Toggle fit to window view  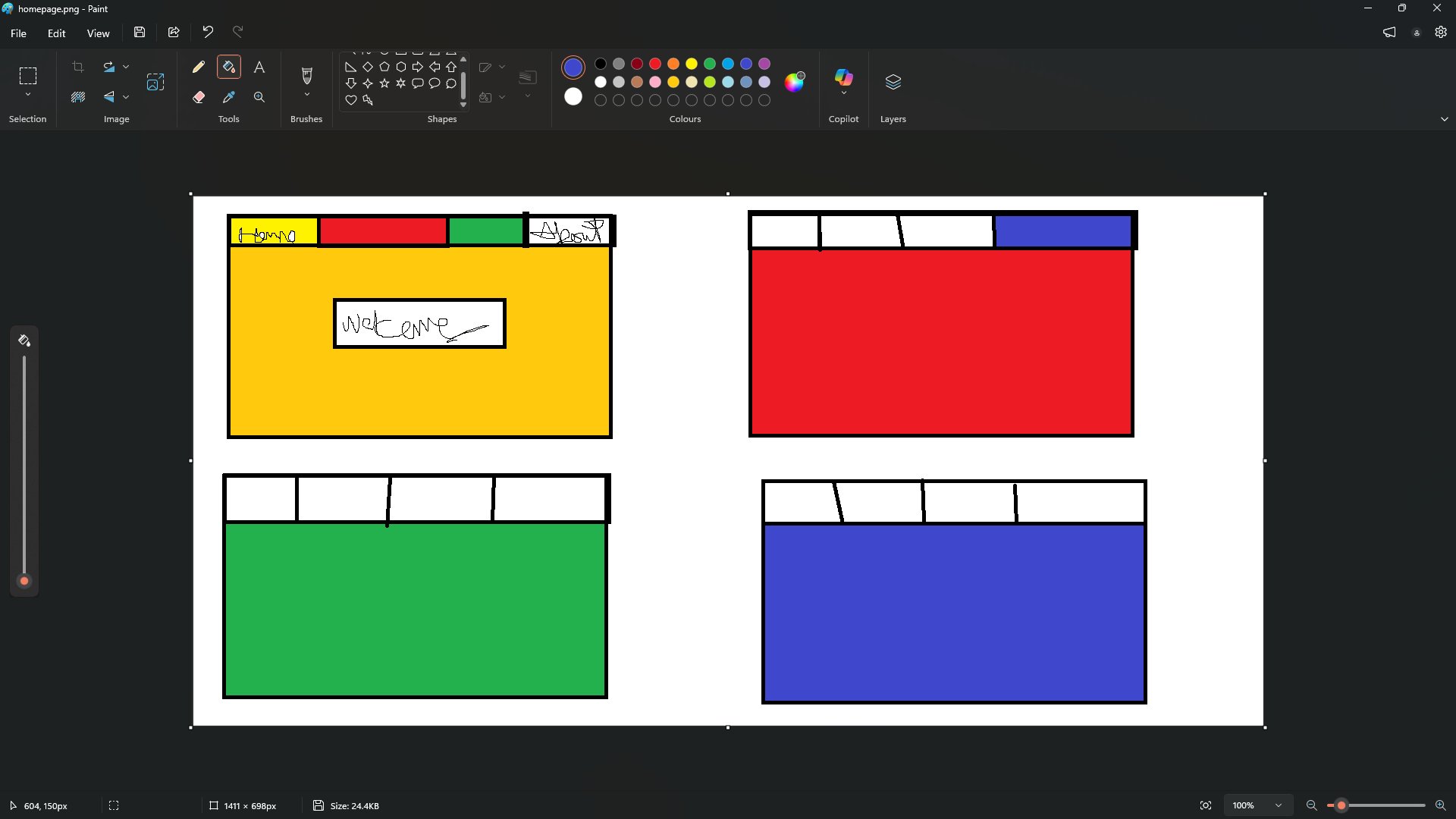(1206, 805)
